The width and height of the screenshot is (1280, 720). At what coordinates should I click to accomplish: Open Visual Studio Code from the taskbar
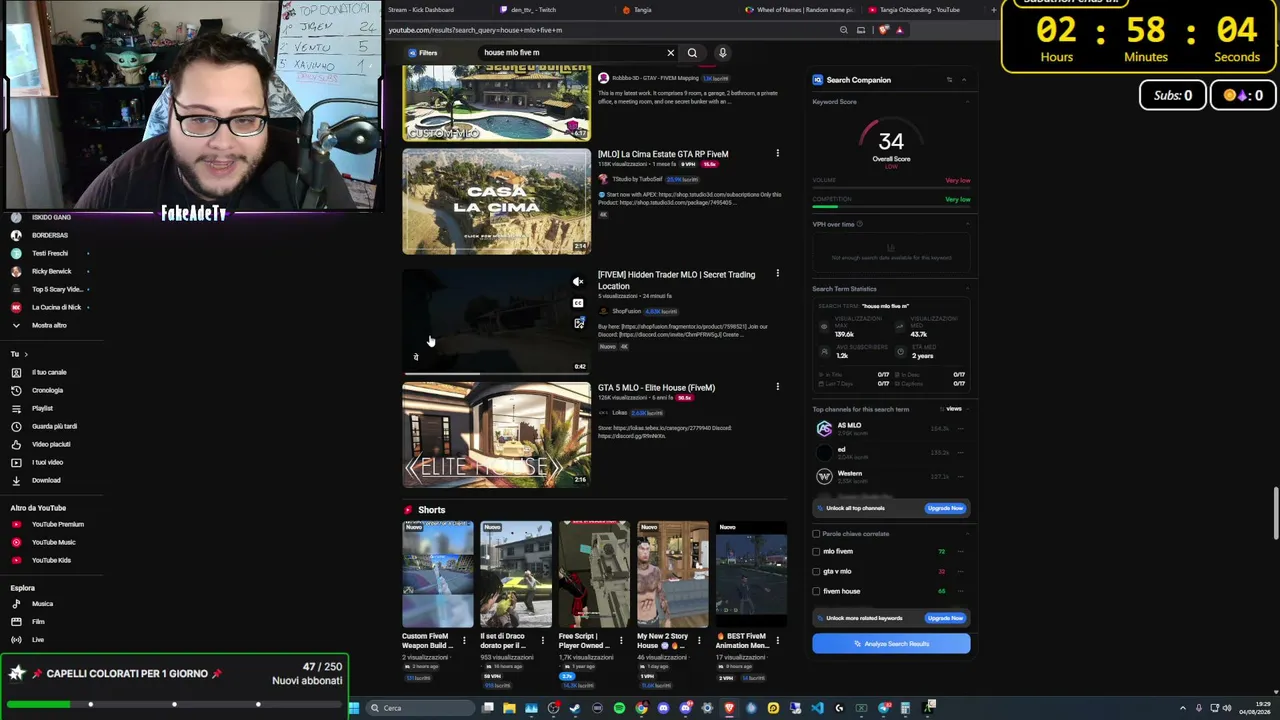(x=817, y=708)
